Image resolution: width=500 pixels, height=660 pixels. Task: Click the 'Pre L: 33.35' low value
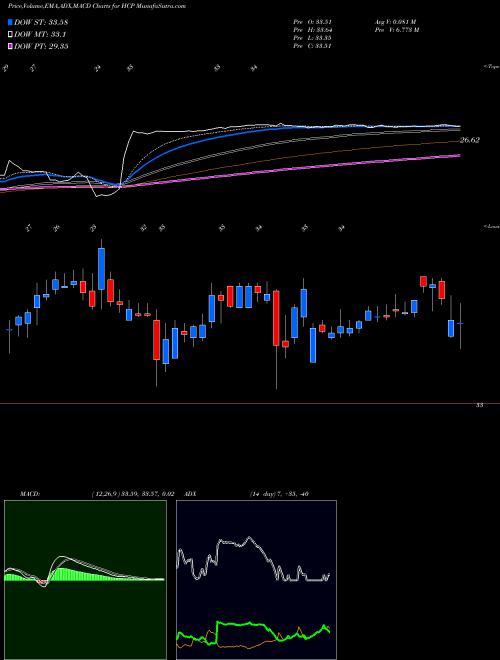click(313, 37)
